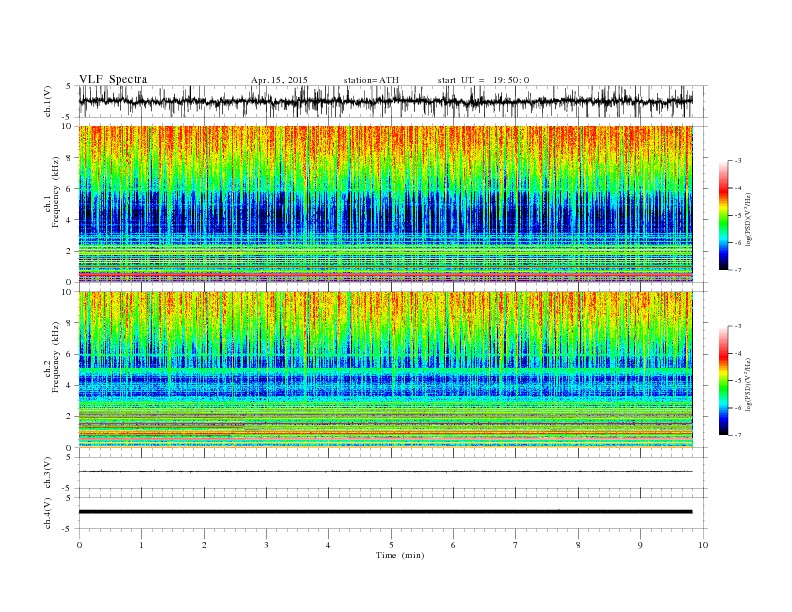The width and height of the screenshot is (792, 612).
Task: Click time axis tick label "1"
Action: [141, 545]
